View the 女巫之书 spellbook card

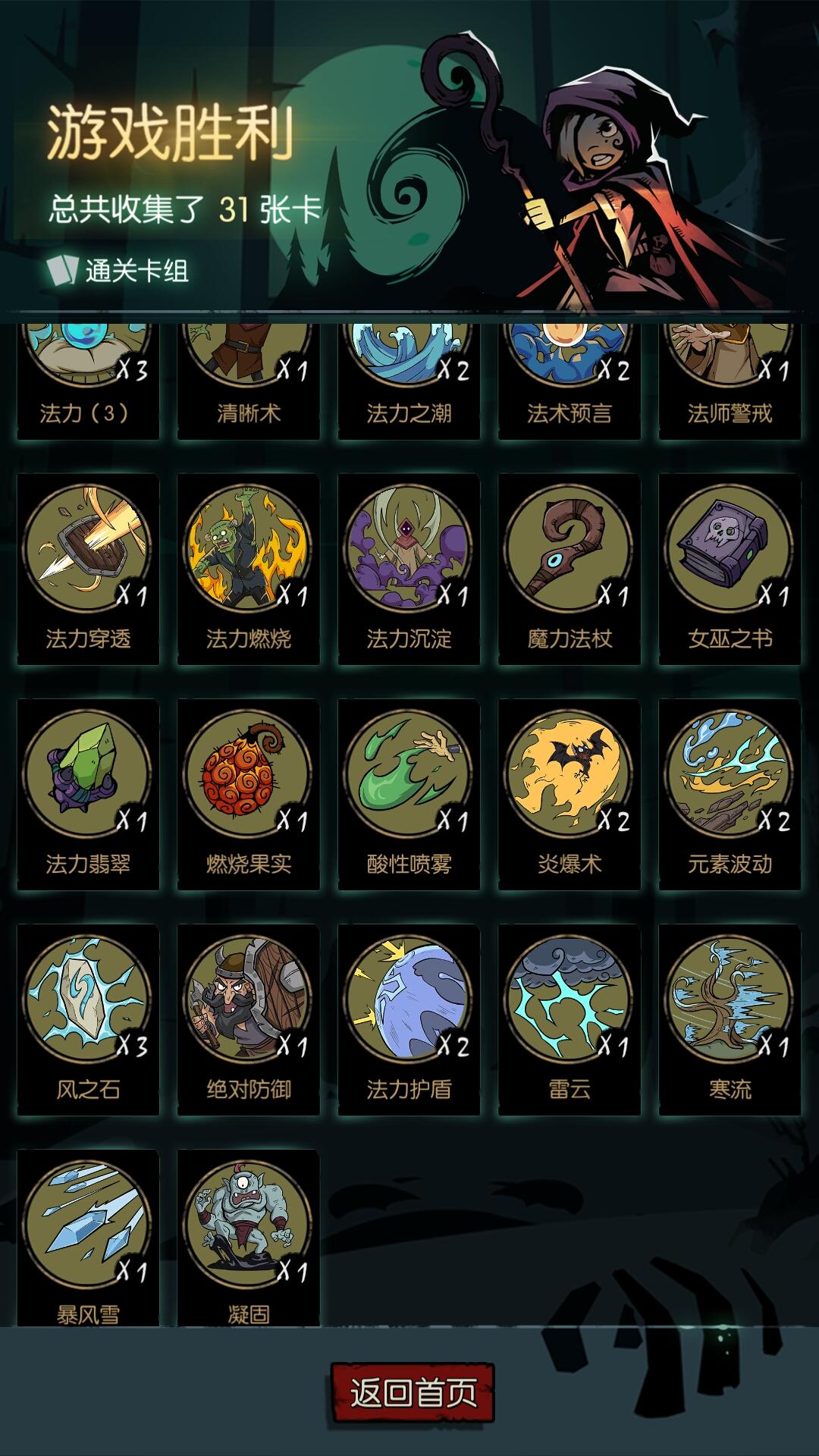(730, 570)
